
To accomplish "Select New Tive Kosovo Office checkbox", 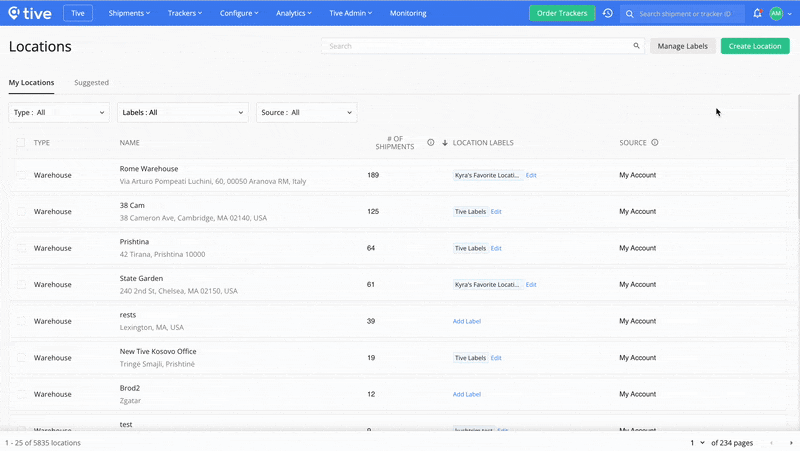I will coord(21,358).
